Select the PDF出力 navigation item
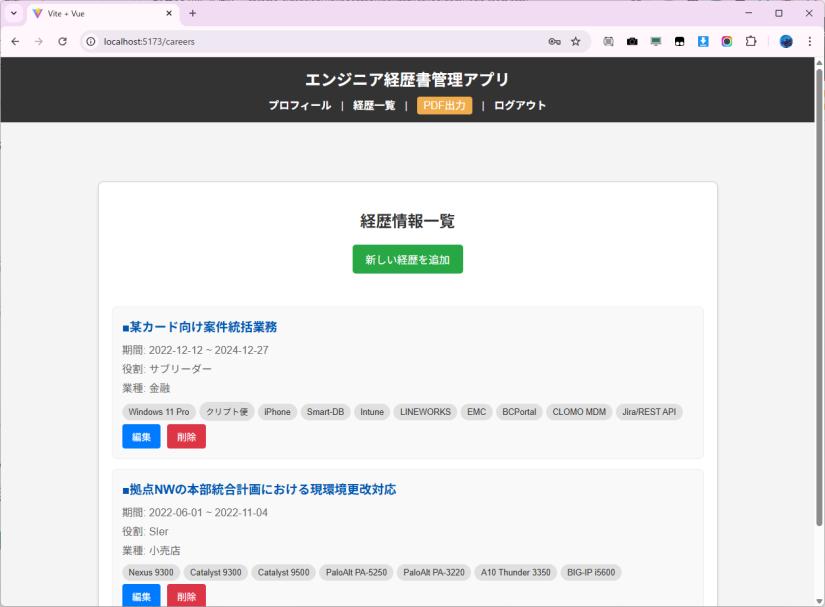This screenshot has width=825, height=607. [x=444, y=105]
